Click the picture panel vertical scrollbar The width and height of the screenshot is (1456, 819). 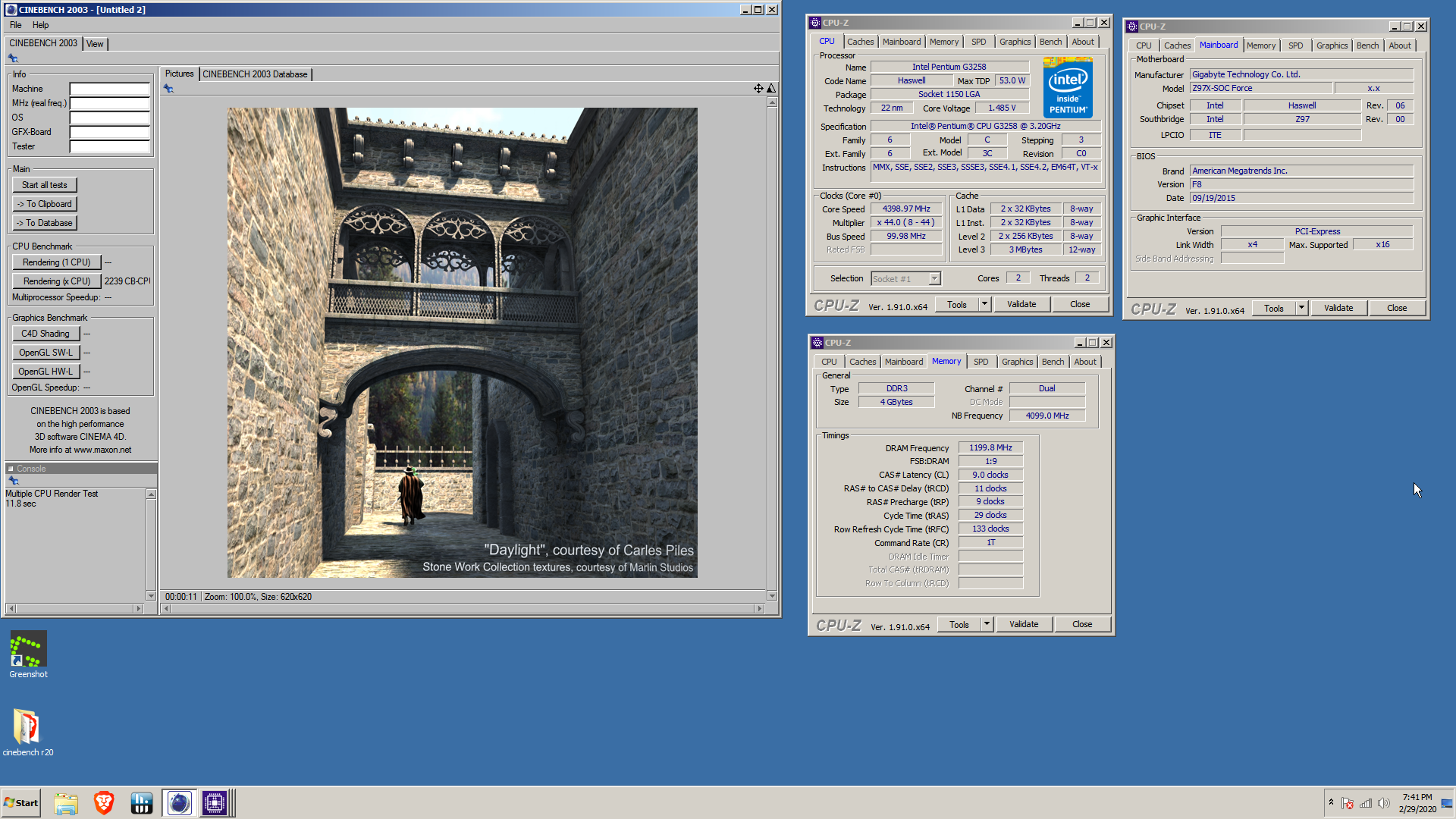pos(772,349)
